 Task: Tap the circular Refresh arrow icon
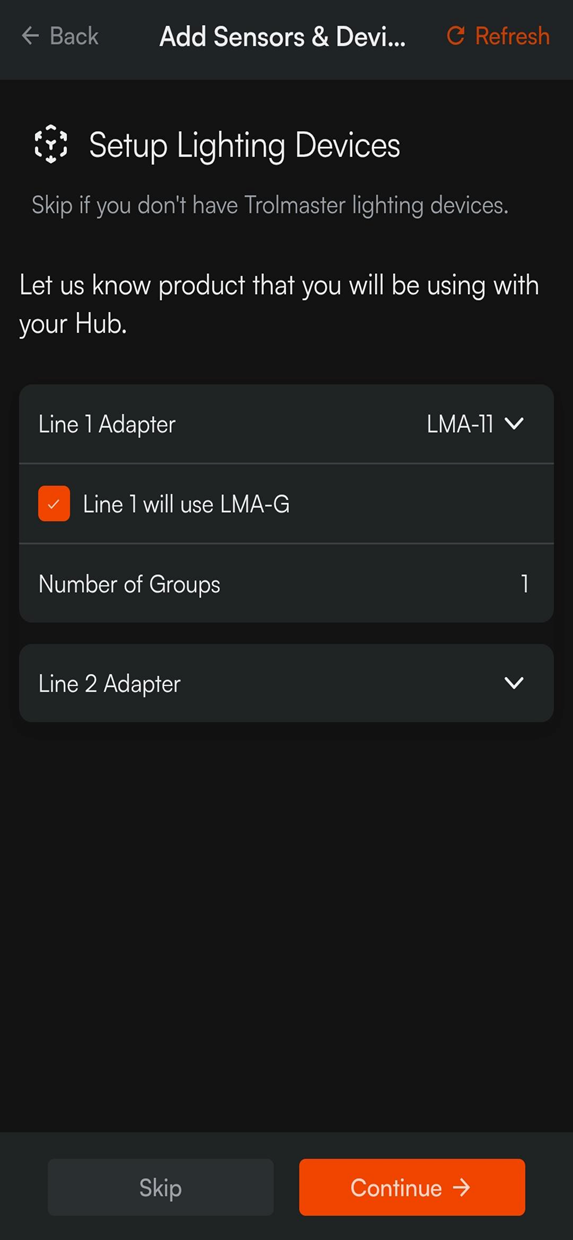456,36
